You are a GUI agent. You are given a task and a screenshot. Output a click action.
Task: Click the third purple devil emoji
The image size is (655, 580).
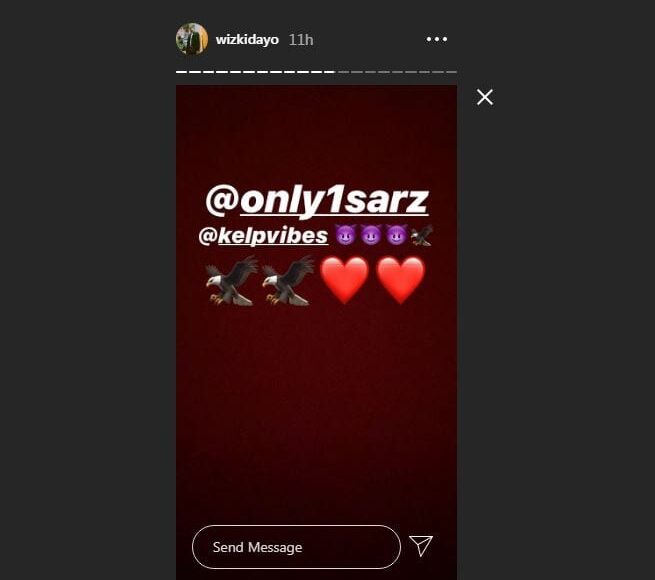pyautogui.click(x=396, y=234)
